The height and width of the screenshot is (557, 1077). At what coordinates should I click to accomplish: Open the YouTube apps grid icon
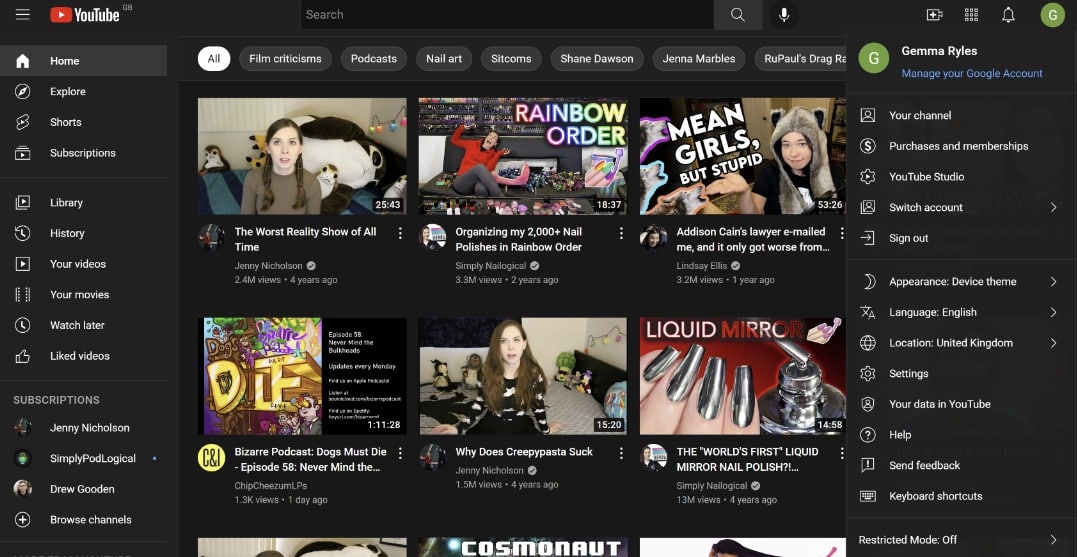pyautogui.click(x=971, y=14)
